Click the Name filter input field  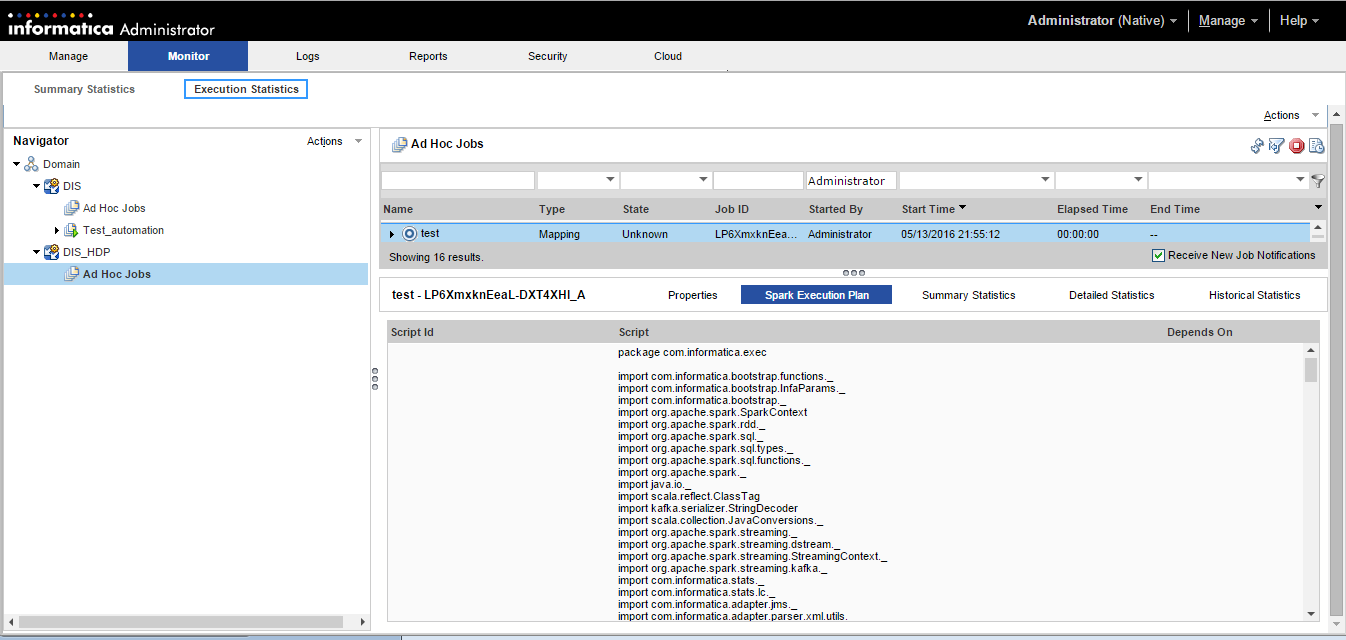458,180
